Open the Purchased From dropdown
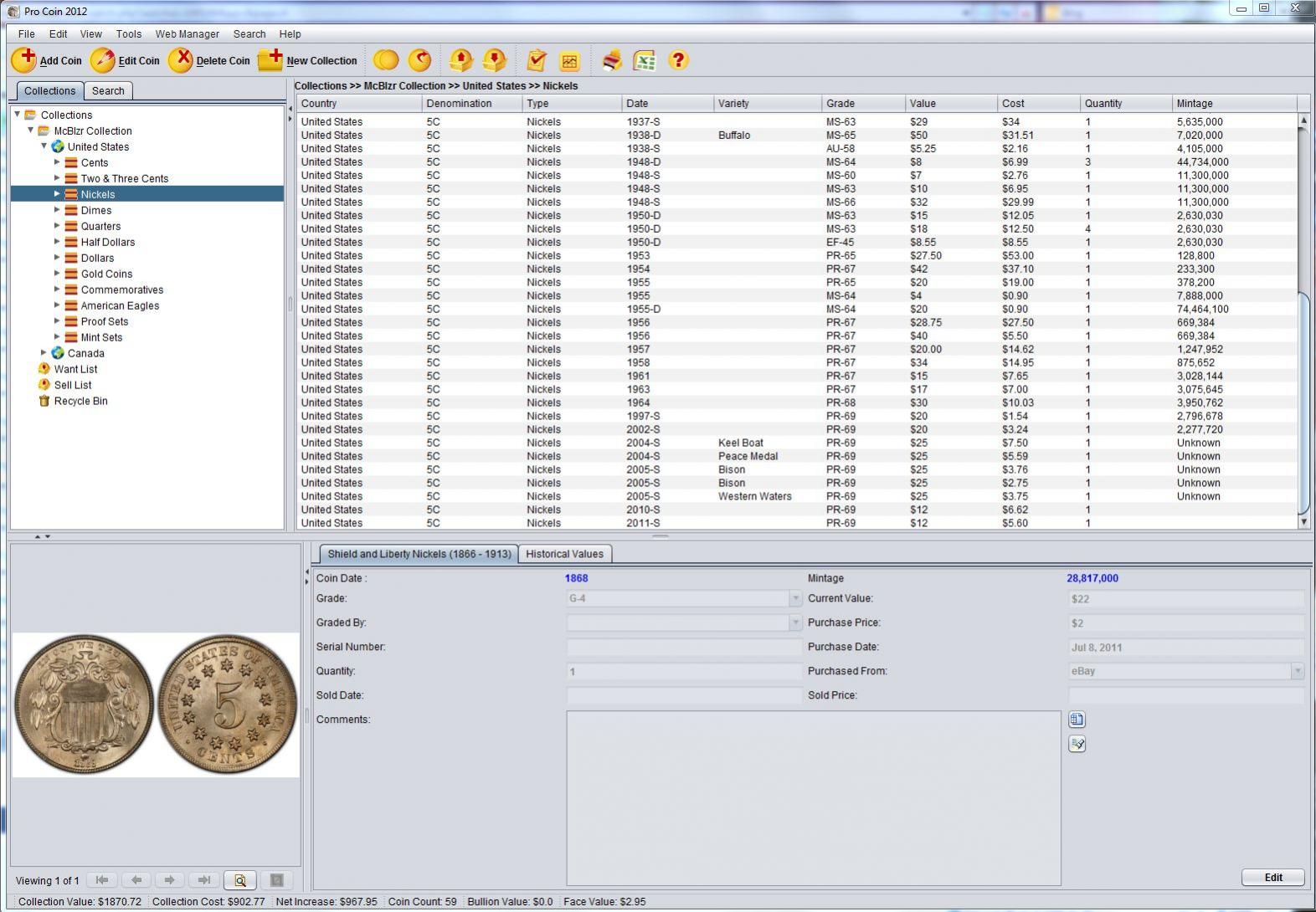Image resolution: width=1316 pixels, height=912 pixels. pos(1297,671)
